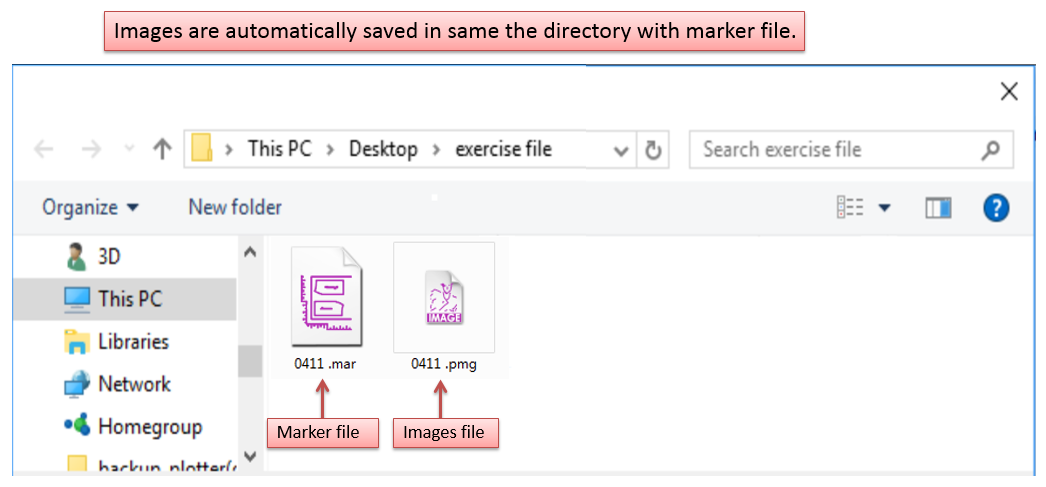Open recent locations dropdown chevron

128,150
